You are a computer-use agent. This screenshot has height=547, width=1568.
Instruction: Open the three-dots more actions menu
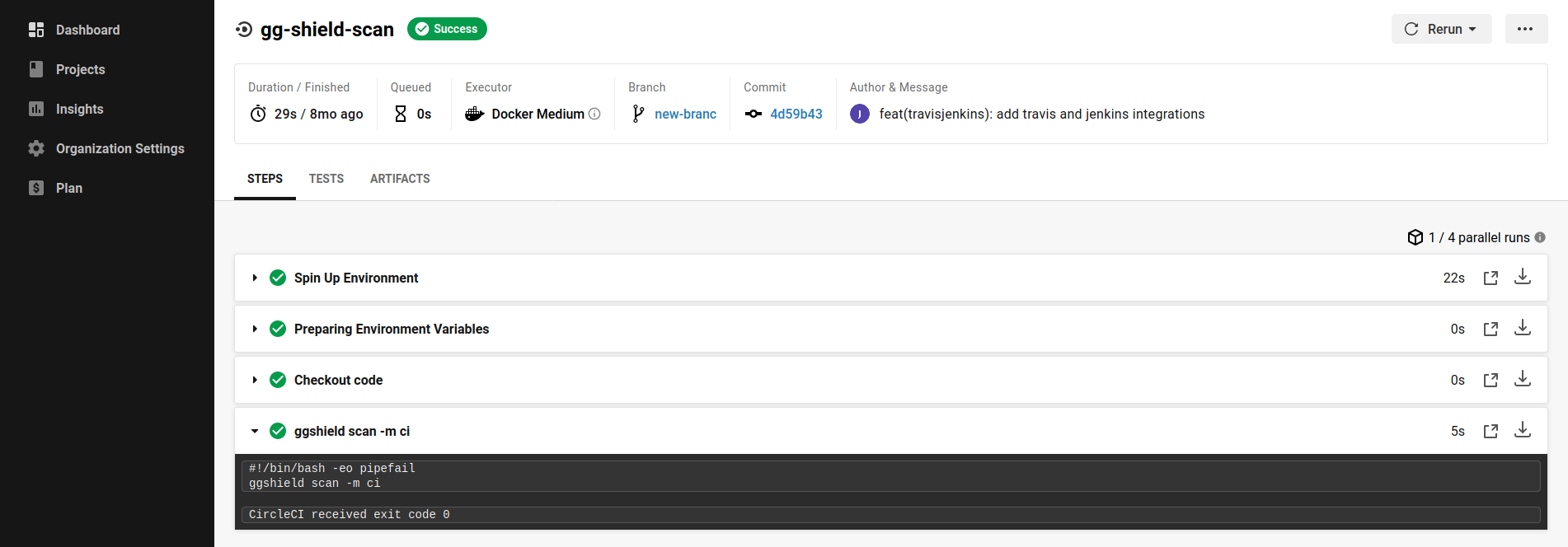(1526, 29)
